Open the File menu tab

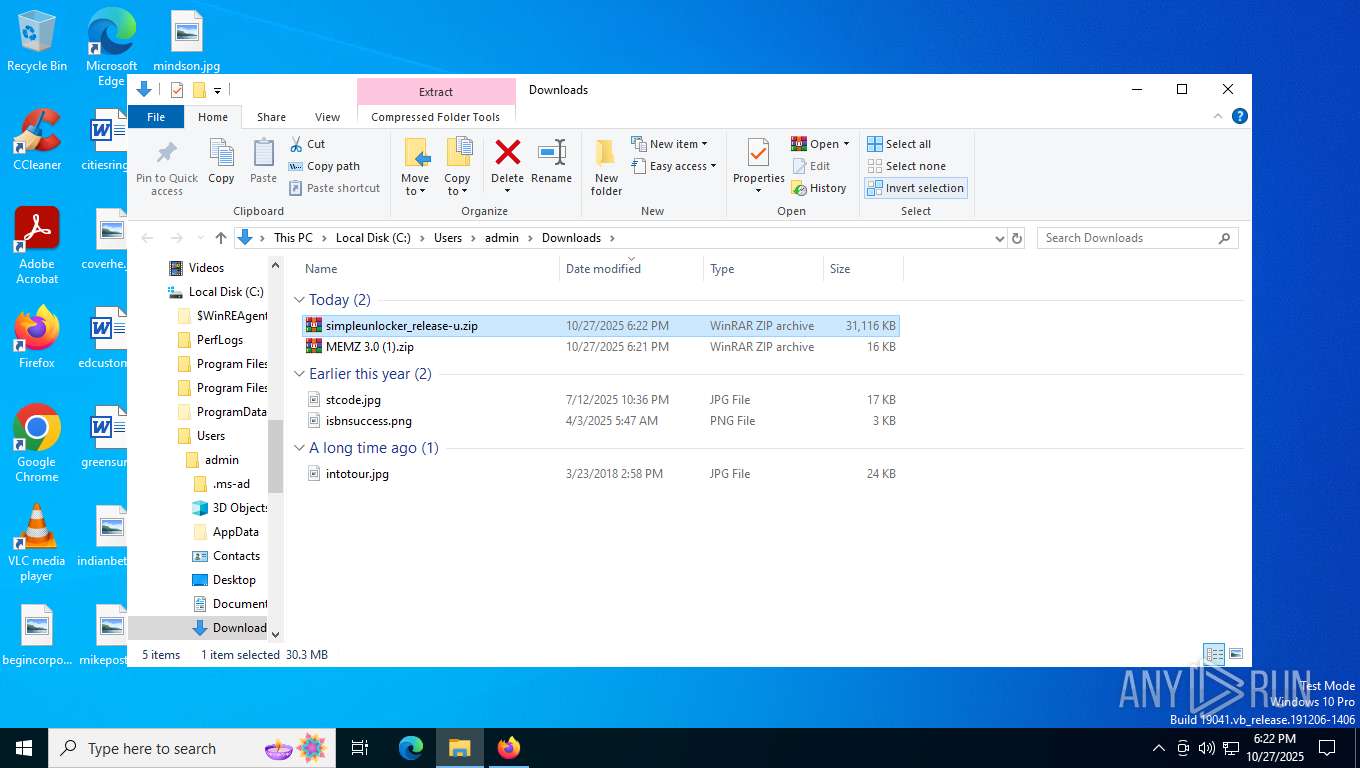tap(156, 117)
